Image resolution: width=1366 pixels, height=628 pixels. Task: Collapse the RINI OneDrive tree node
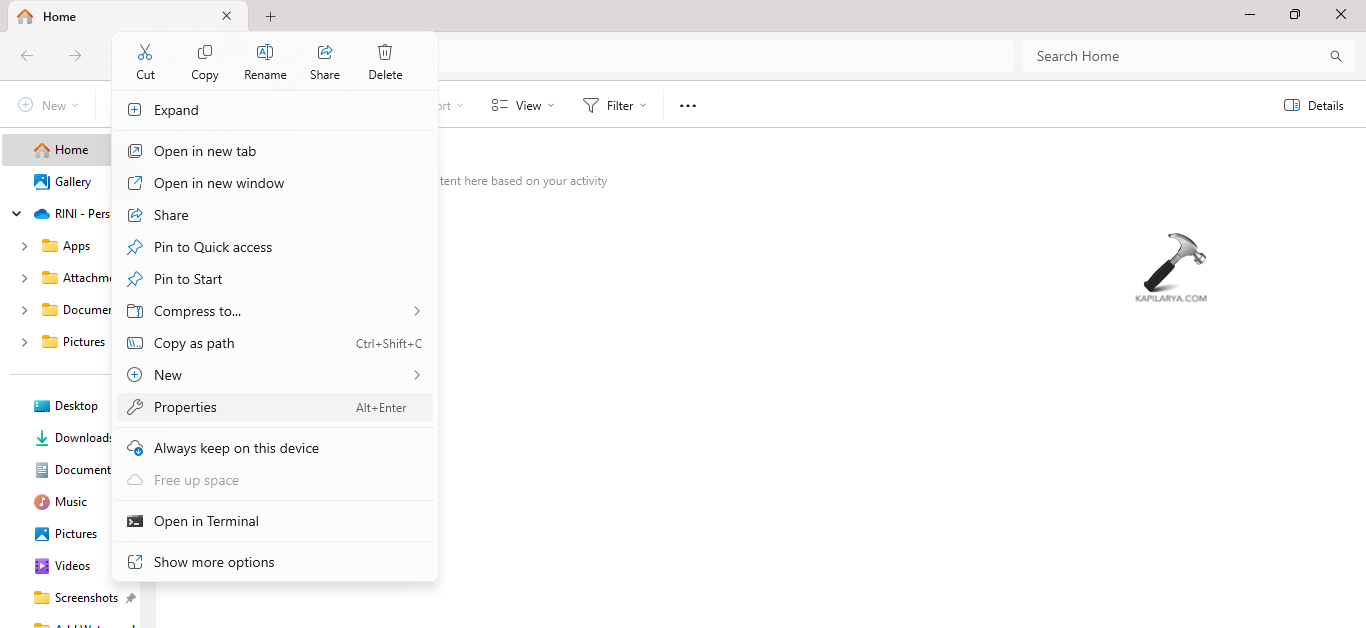(x=16, y=214)
